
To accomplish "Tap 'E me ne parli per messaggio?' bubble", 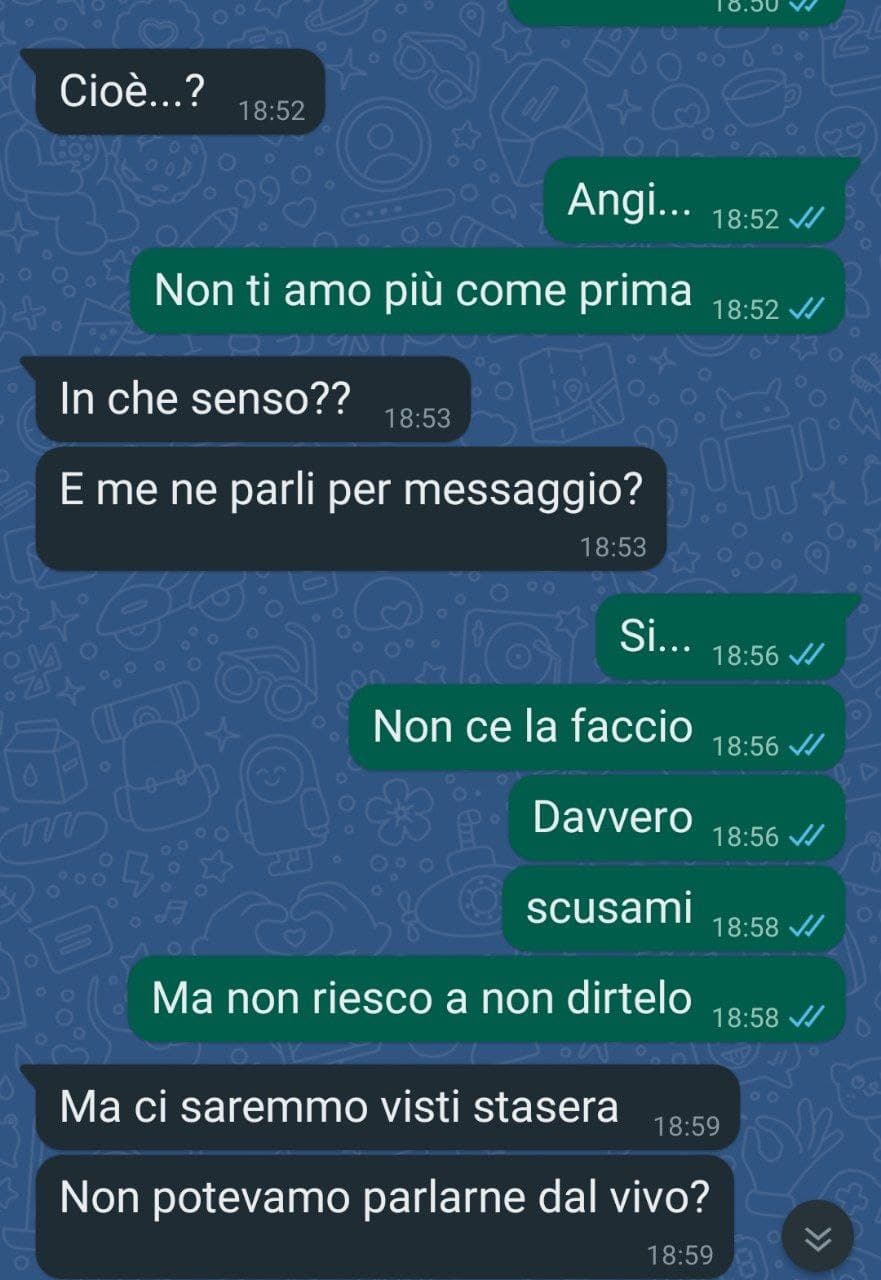I will (x=350, y=509).
